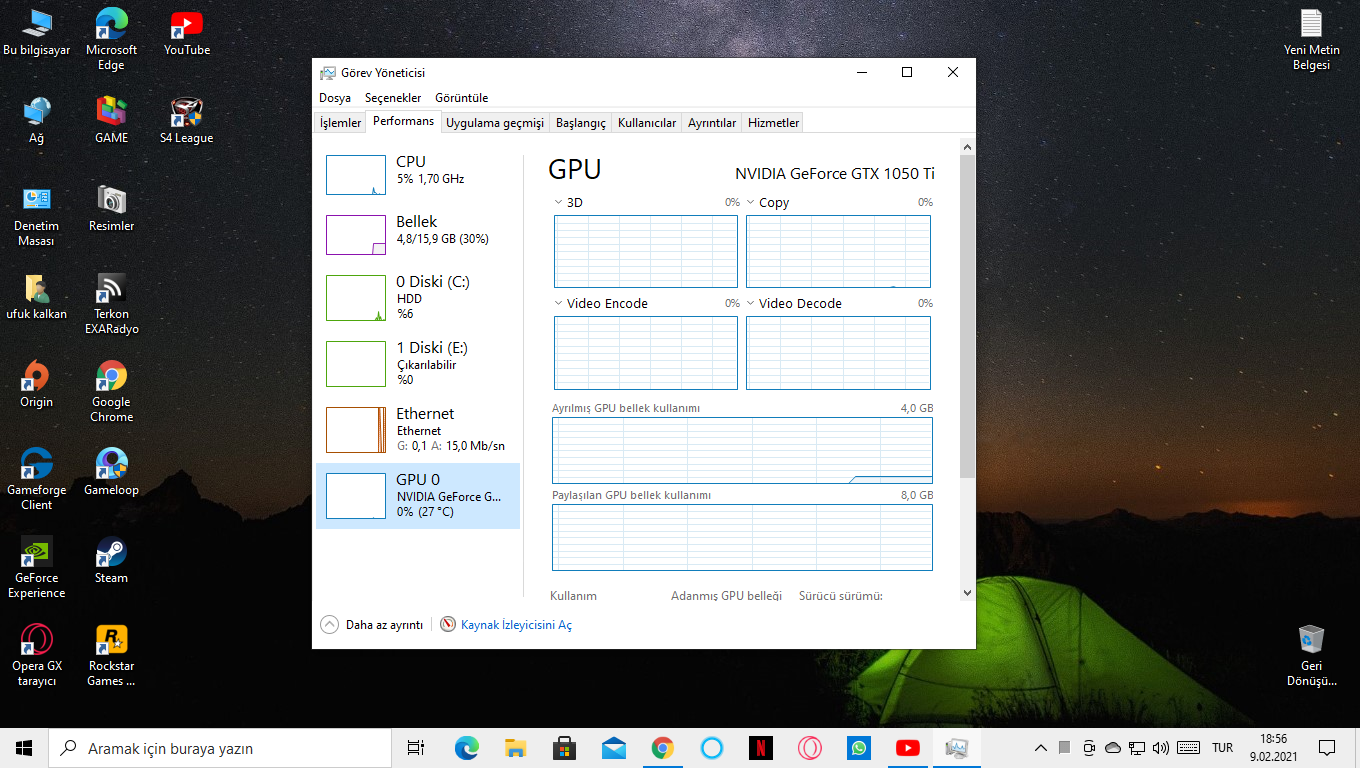Image resolution: width=1360 pixels, height=768 pixels.
Task: Collapse the 3D graph selector dropdown
Action: point(559,203)
